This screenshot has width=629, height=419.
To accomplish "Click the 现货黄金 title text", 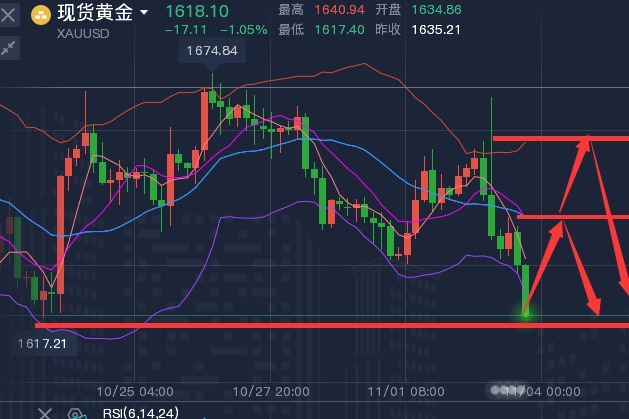I will pos(97,14).
